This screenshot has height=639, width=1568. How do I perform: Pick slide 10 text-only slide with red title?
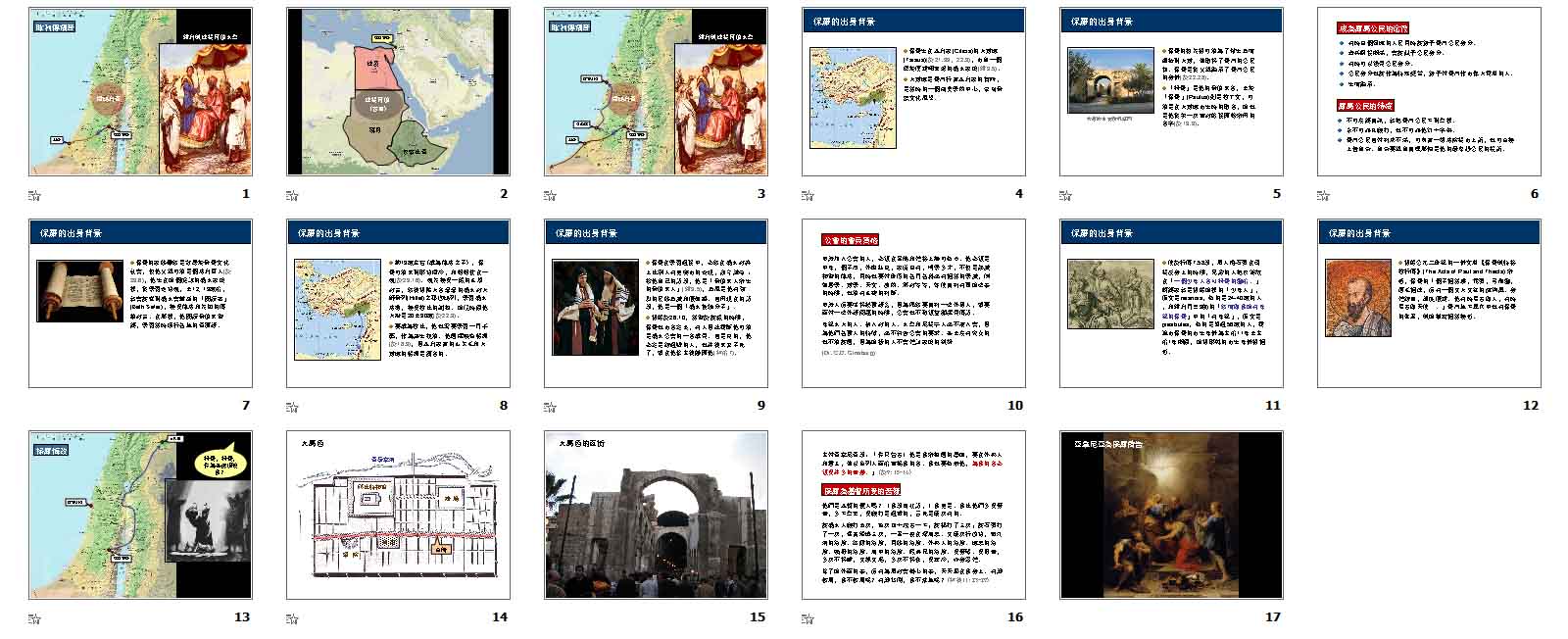[913, 304]
